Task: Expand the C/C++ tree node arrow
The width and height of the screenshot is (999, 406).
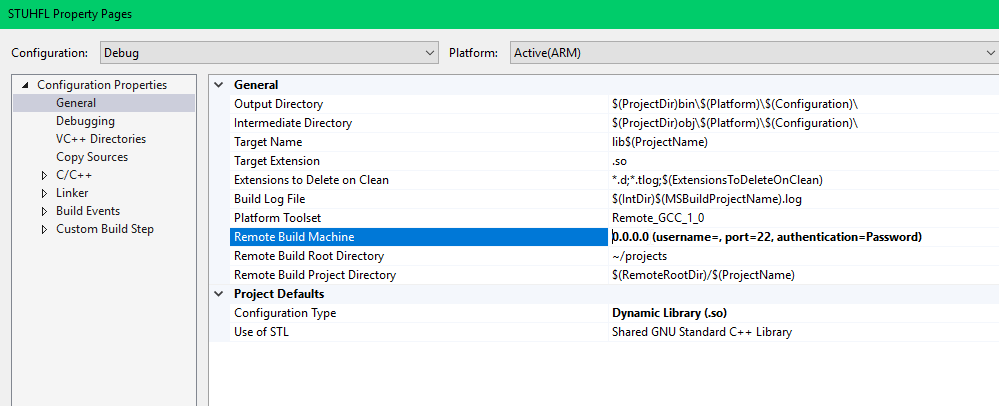Action: click(x=44, y=175)
